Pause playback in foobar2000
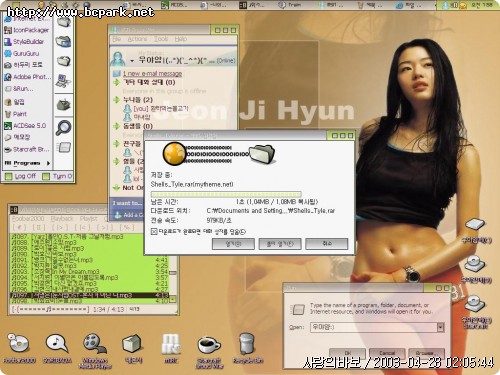This screenshot has width=500, height=375. (39, 228)
